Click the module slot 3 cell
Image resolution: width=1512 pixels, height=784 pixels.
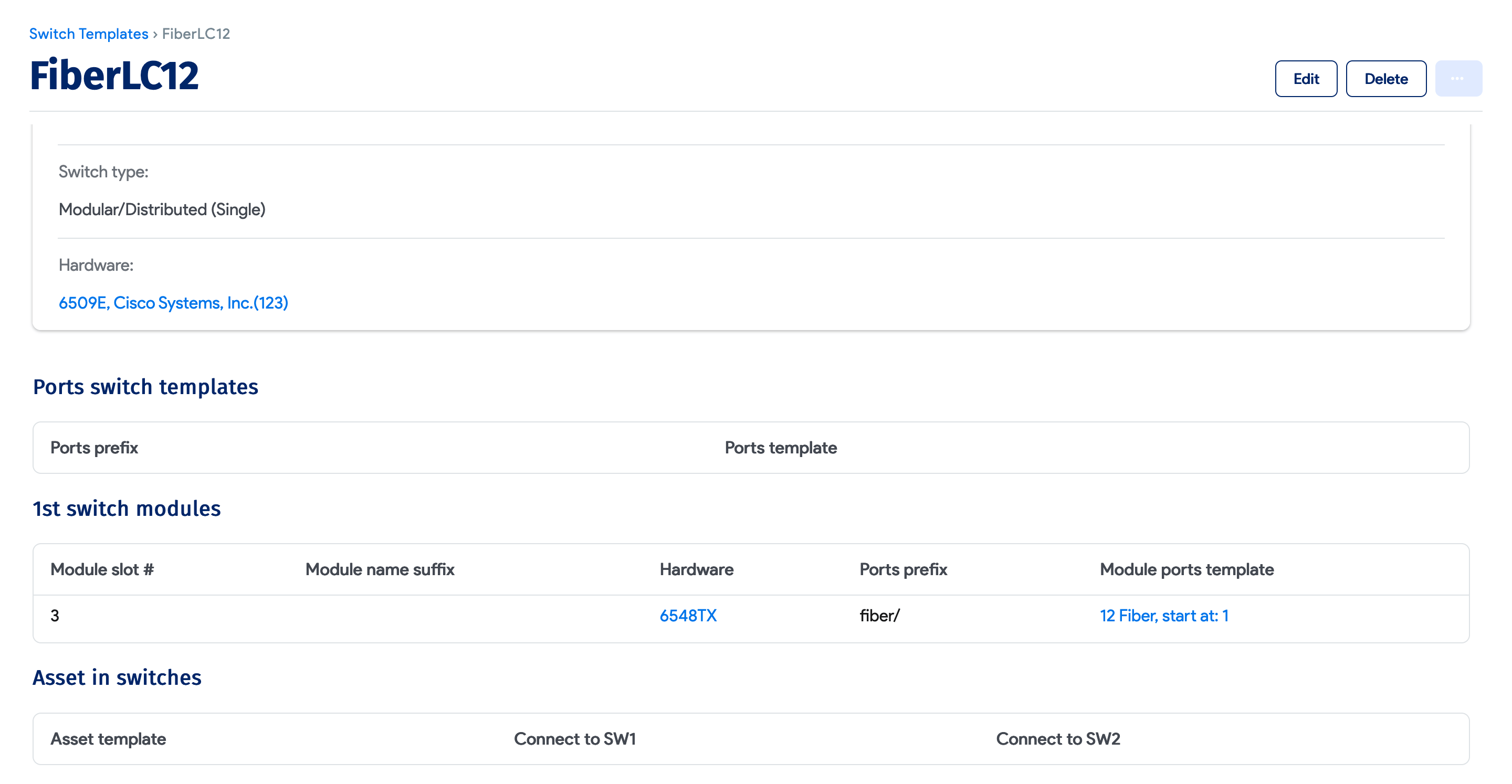[55, 616]
